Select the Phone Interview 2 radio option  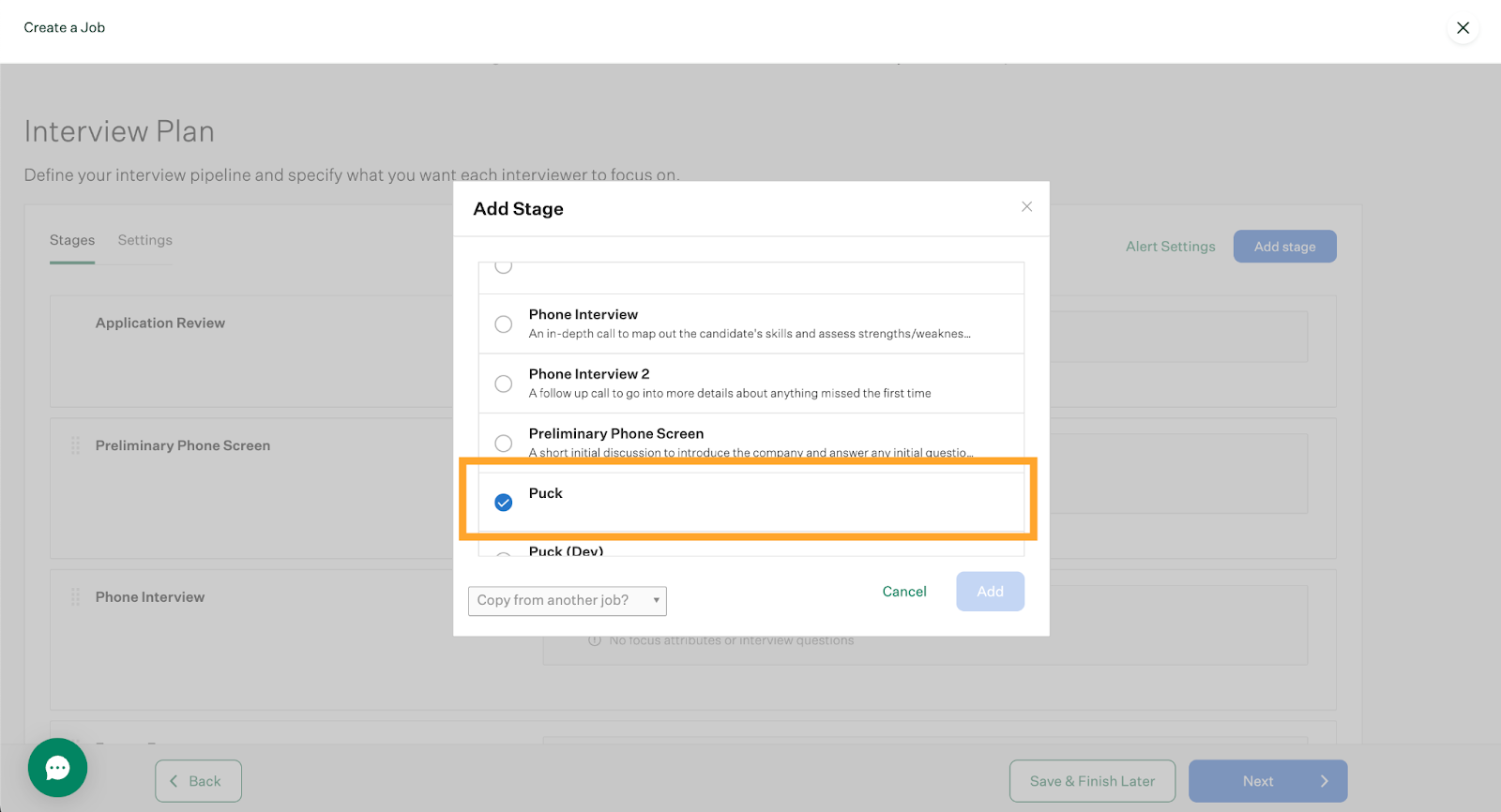504,383
